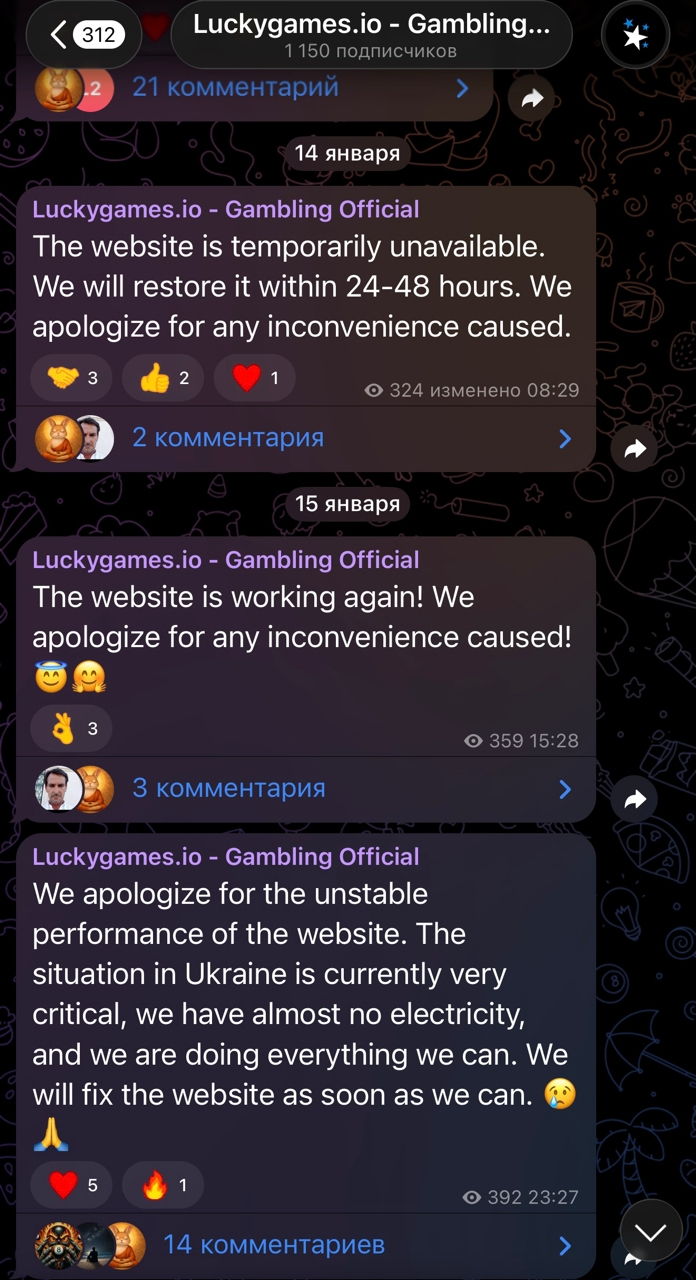This screenshot has width=696, height=1280.
Task: Expand the 2 комментария thread chevron
Action: tap(565, 438)
